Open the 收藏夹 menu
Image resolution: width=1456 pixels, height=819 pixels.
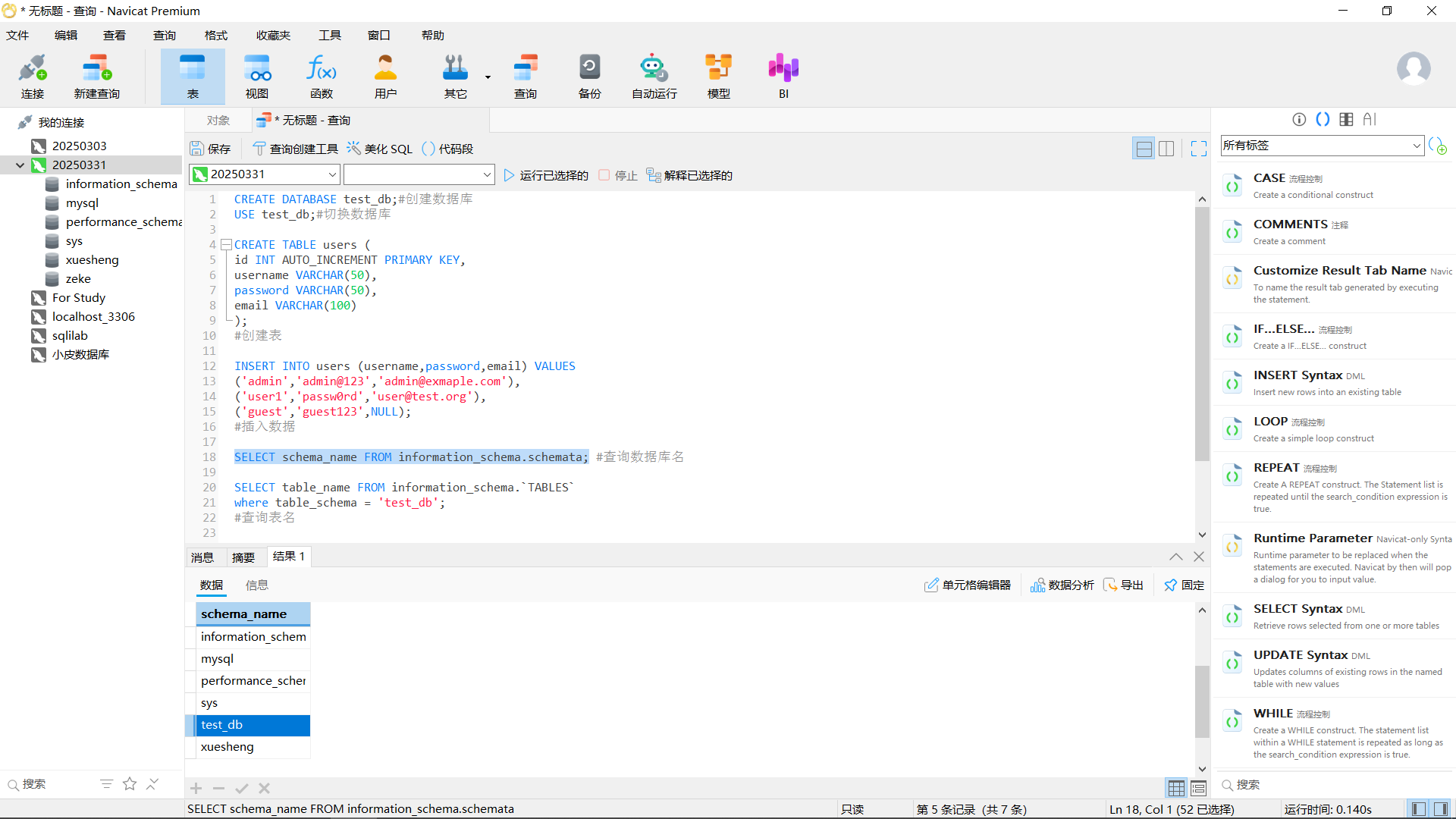tap(273, 36)
